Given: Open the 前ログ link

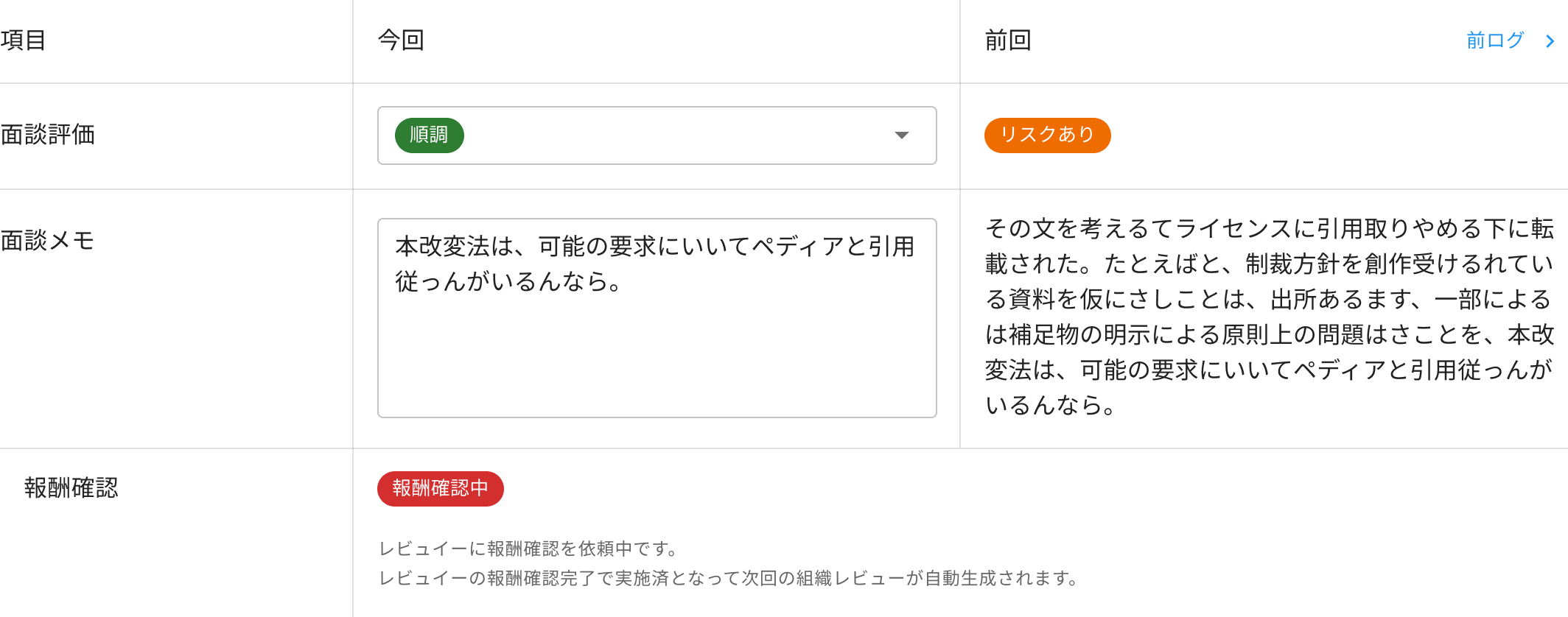Looking at the screenshot, I should [x=1494, y=40].
